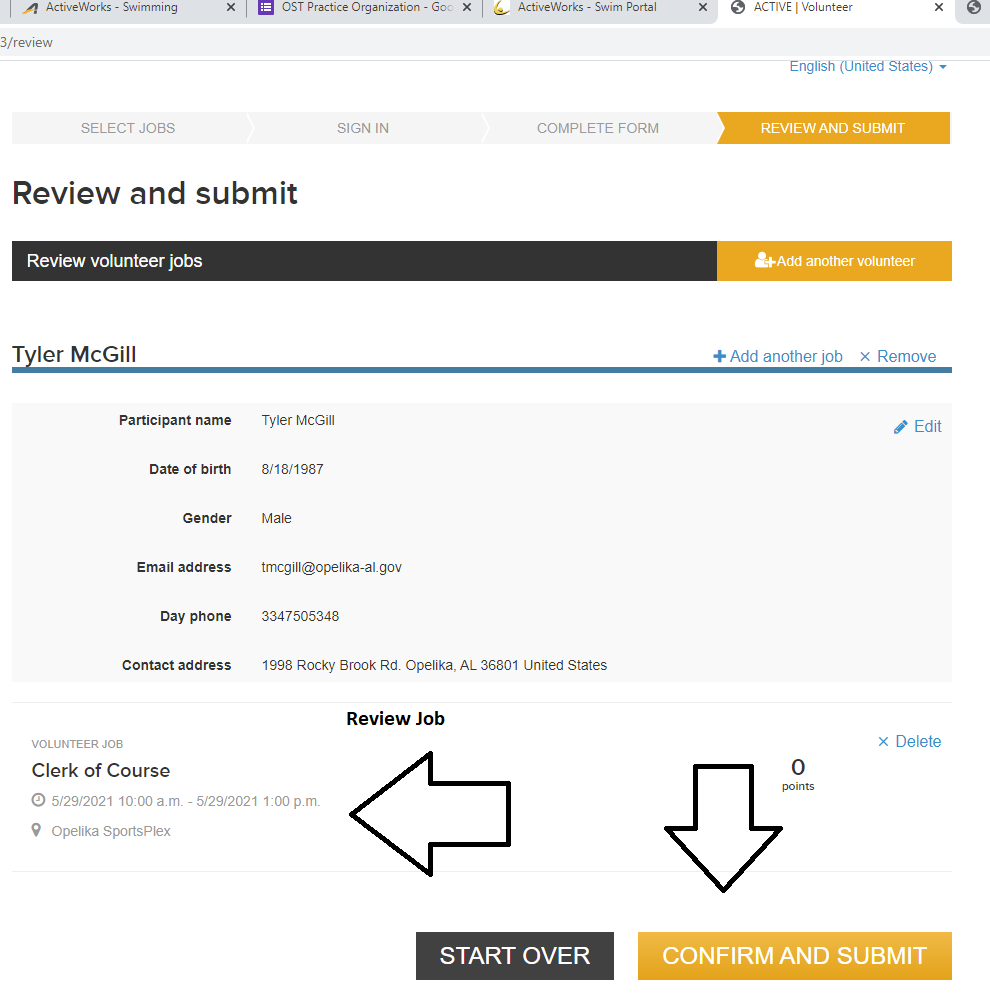Viewport: 990px width, 1003px height.
Task: Go to the Complete Form step
Action: pyautogui.click(x=597, y=128)
